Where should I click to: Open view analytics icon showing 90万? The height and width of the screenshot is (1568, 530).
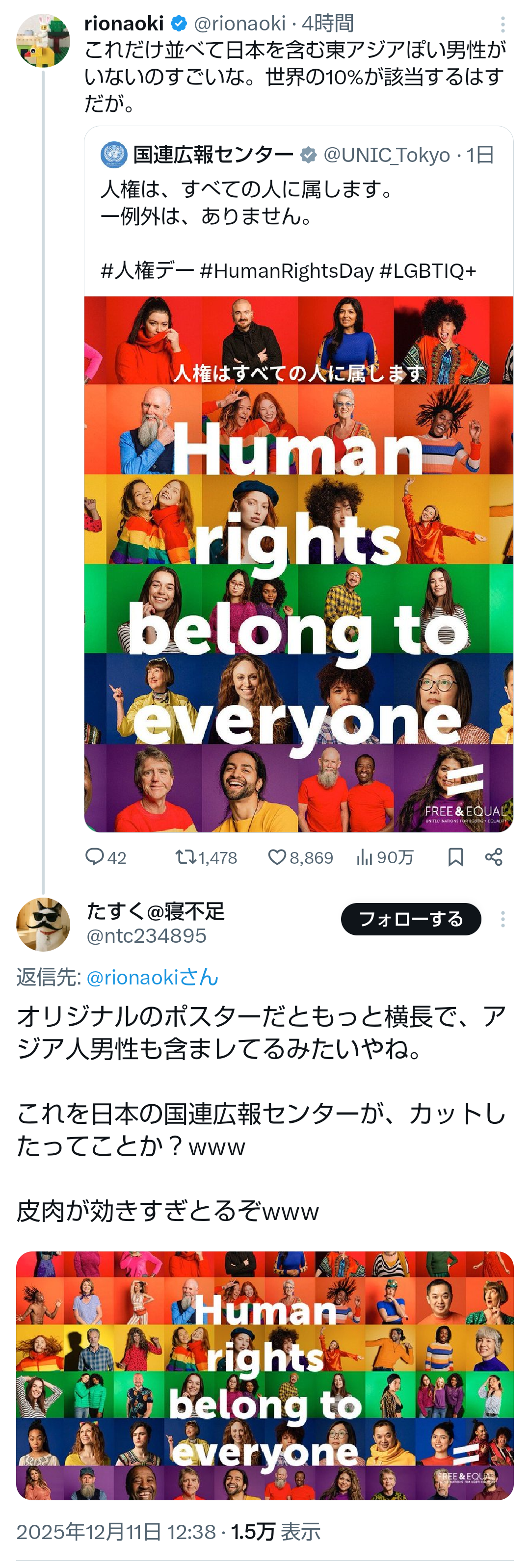pos(365,857)
